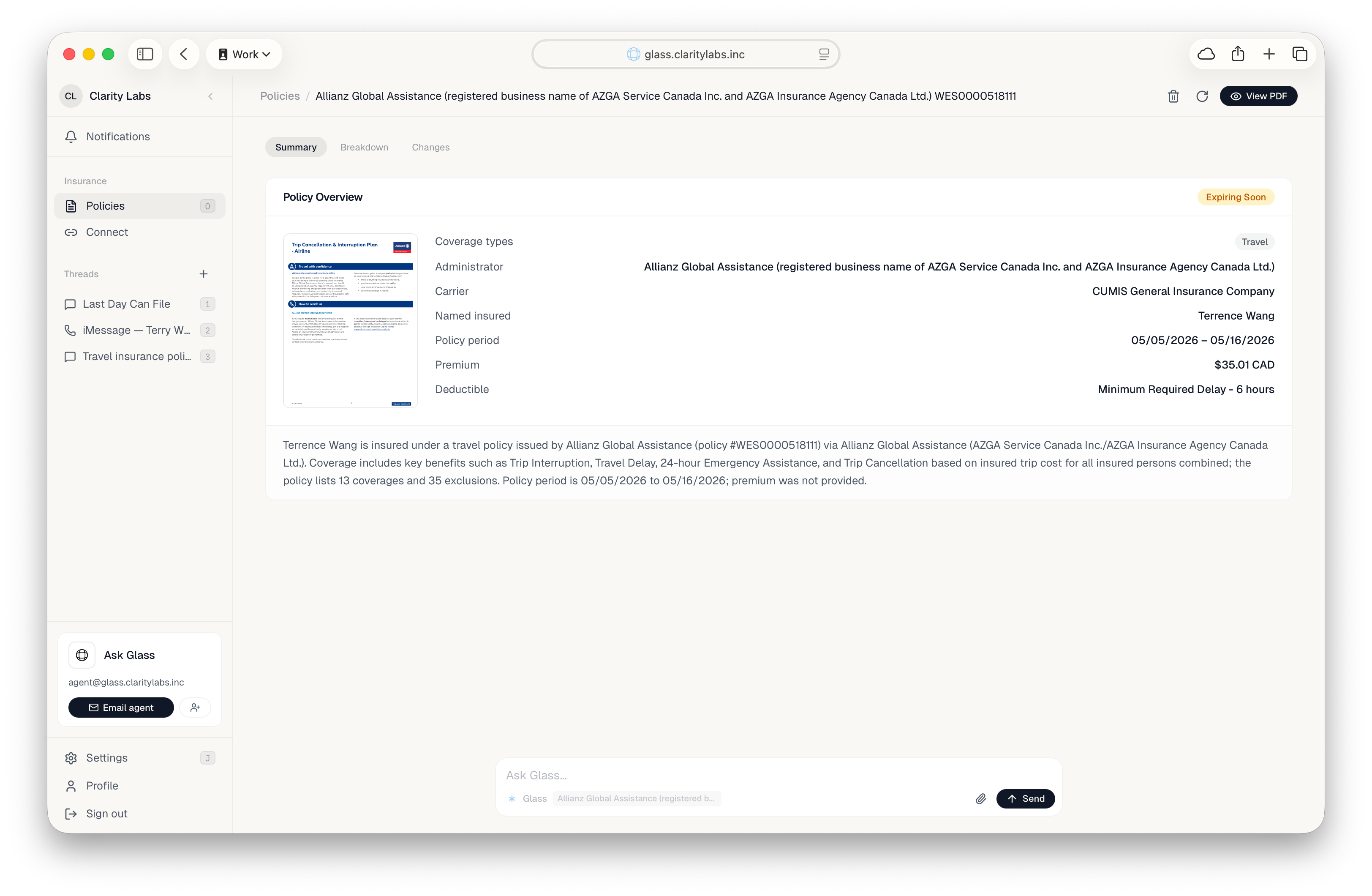
Task: Refresh the policy with reload icon
Action: click(x=1202, y=96)
